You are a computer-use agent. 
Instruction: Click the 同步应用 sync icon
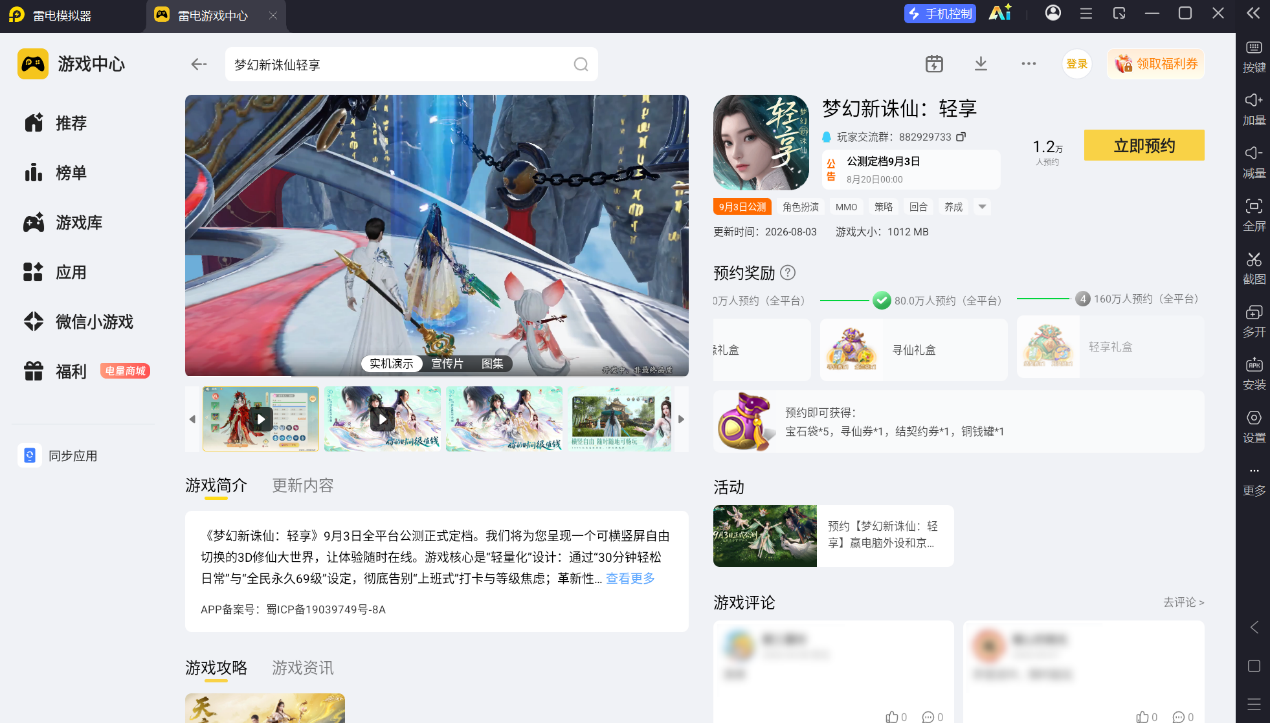tap(29, 456)
